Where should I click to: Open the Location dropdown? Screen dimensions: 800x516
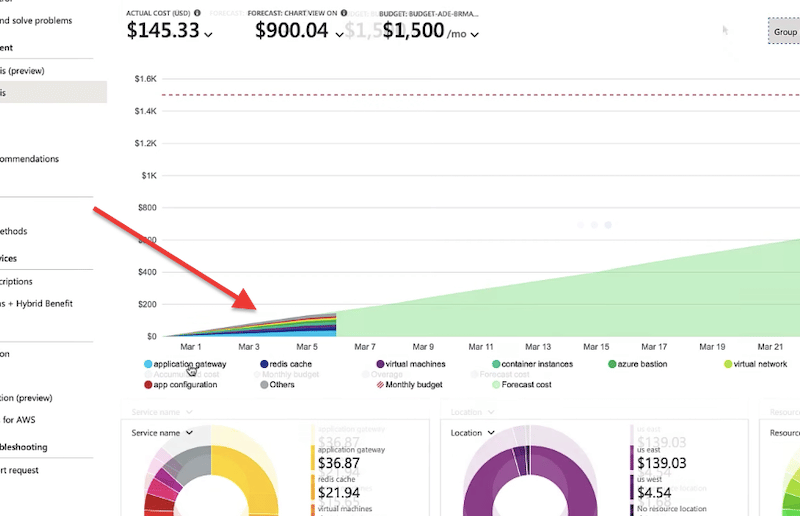[x=472, y=433]
